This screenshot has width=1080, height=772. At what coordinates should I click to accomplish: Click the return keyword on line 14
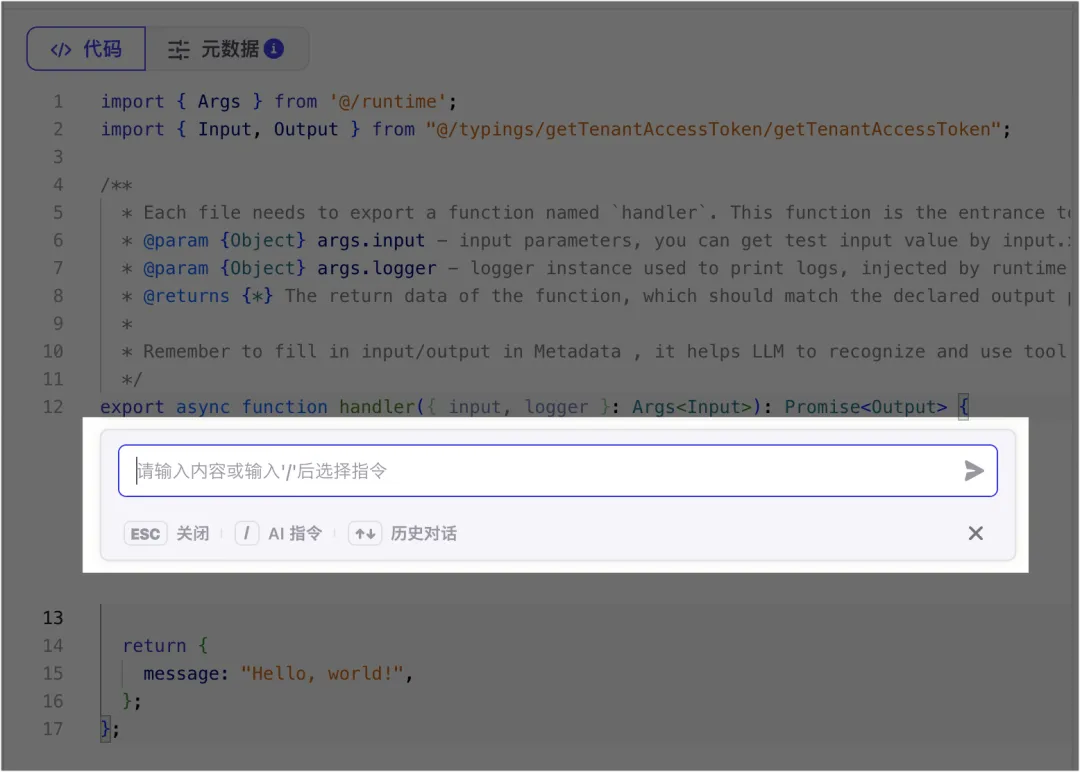tap(154, 646)
